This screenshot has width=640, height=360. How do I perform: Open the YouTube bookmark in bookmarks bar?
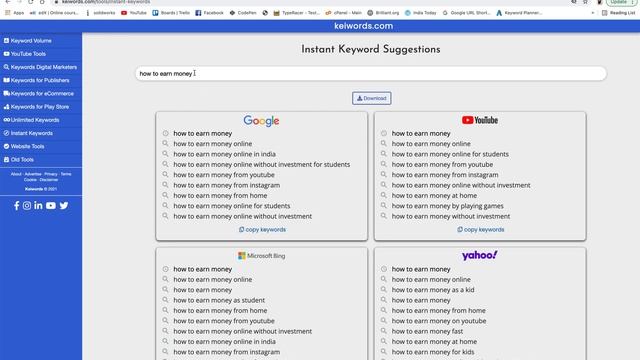134,13
